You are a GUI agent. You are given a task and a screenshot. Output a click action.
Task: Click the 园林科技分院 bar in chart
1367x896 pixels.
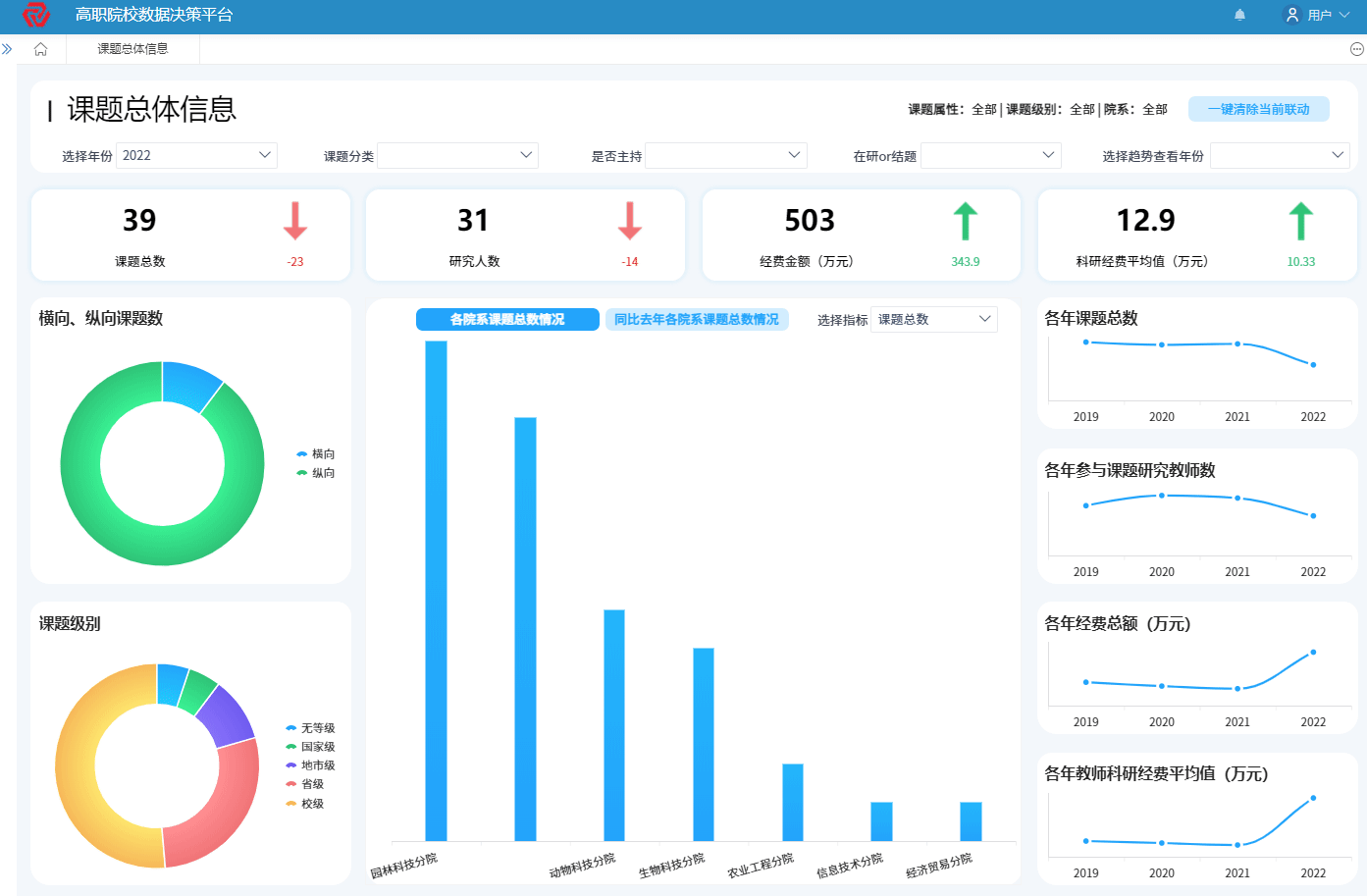coord(436,589)
